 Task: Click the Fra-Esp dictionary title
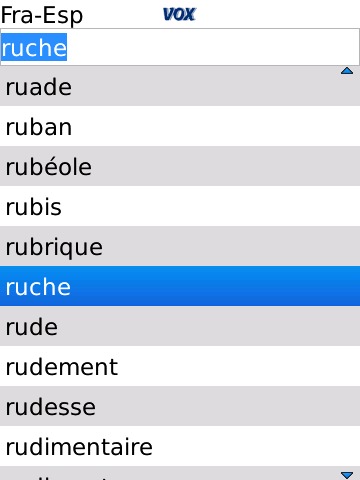coord(42,15)
